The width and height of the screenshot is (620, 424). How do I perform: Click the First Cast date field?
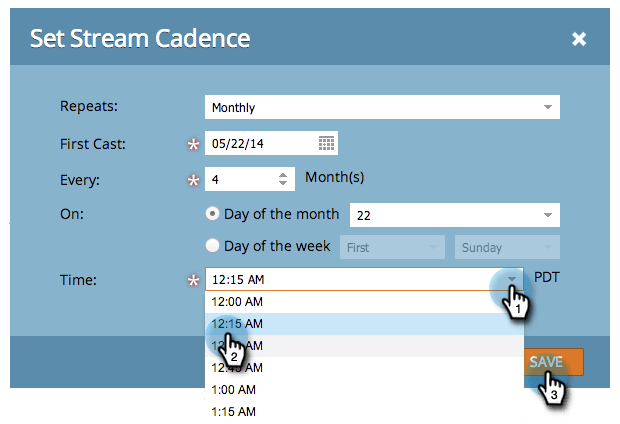click(x=260, y=143)
